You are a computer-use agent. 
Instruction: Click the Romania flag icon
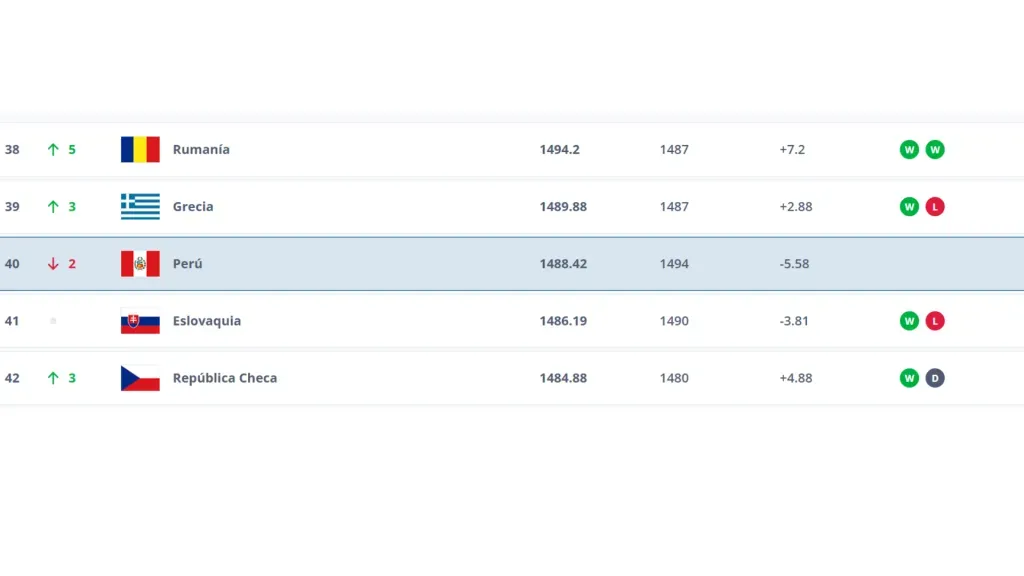(140, 150)
